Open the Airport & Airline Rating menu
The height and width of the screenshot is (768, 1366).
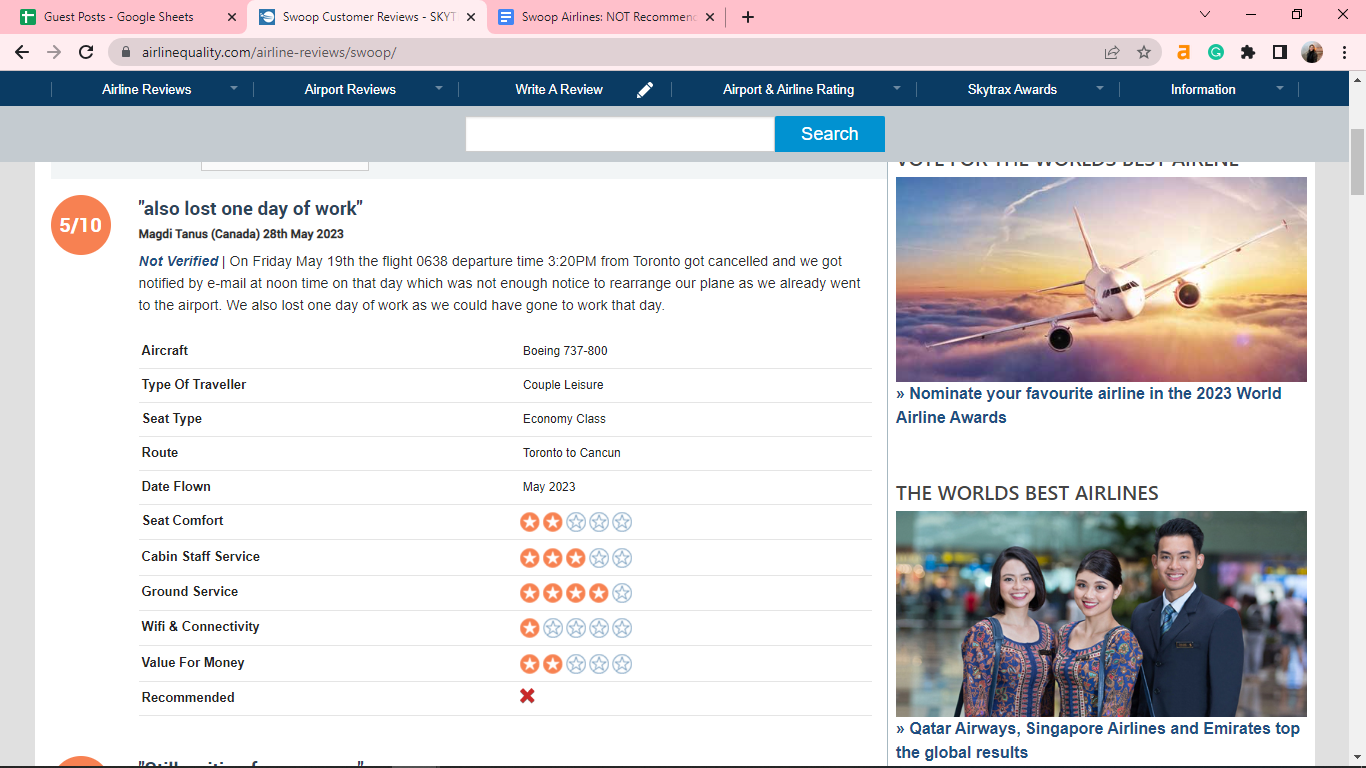click(788, 89)
